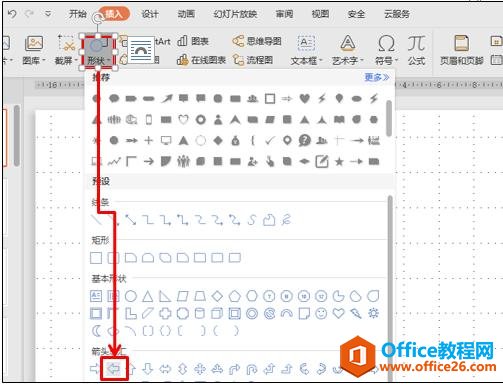This screenshot has width=503, height=384.
Task: Pick the map pin in recommended shapes' third row
Action: 287,140
